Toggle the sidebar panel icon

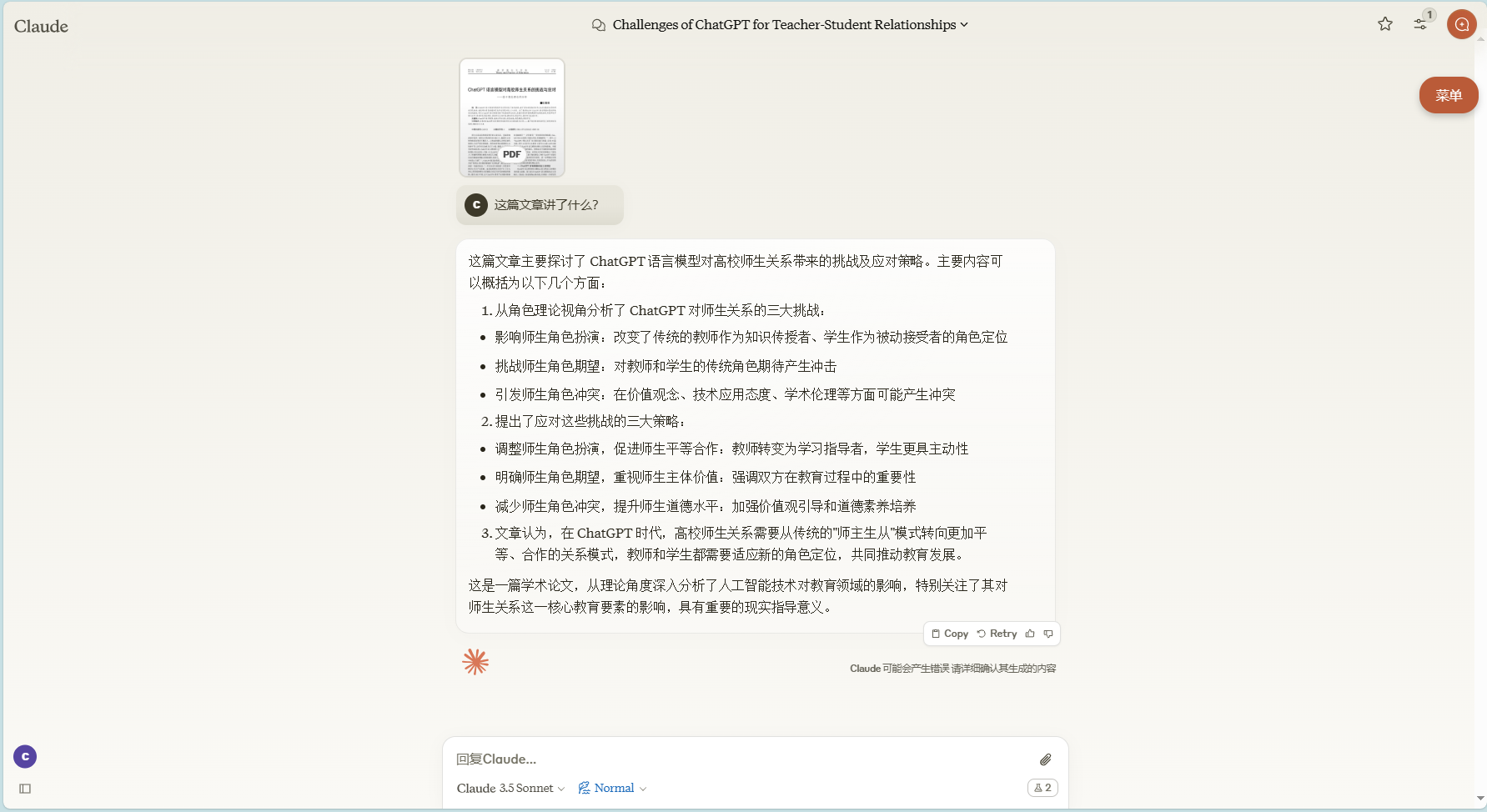[x=25, y=789]
